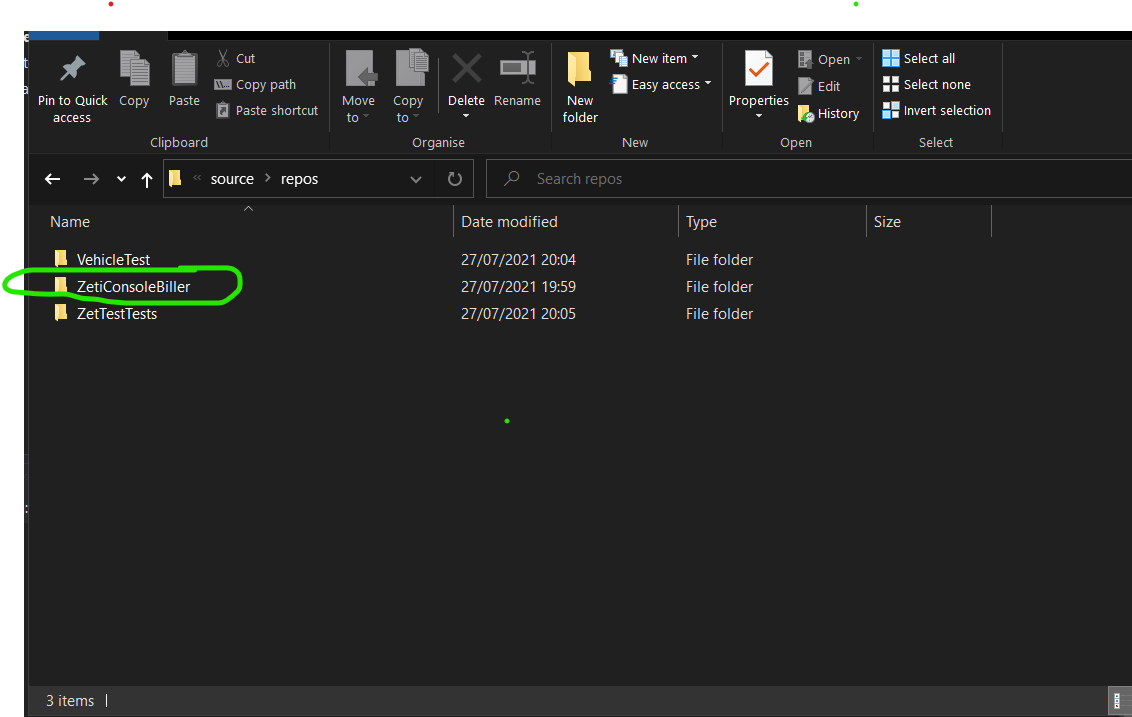Screen dimensions: 1132x717
Task: Expand the address bar history dropdown
Action: [416, 179]
